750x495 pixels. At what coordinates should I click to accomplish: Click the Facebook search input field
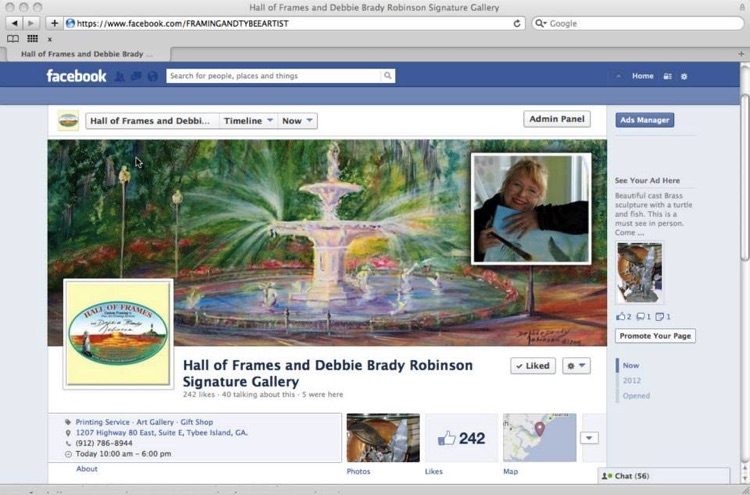(274, 76)
